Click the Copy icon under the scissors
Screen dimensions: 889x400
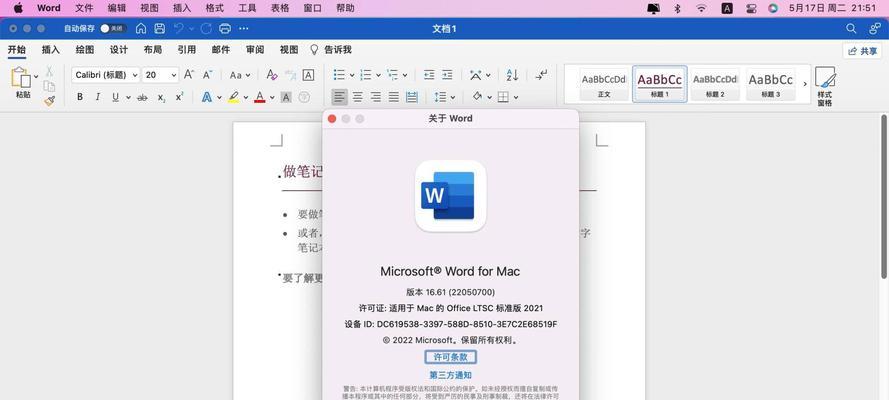pos(49,86)
